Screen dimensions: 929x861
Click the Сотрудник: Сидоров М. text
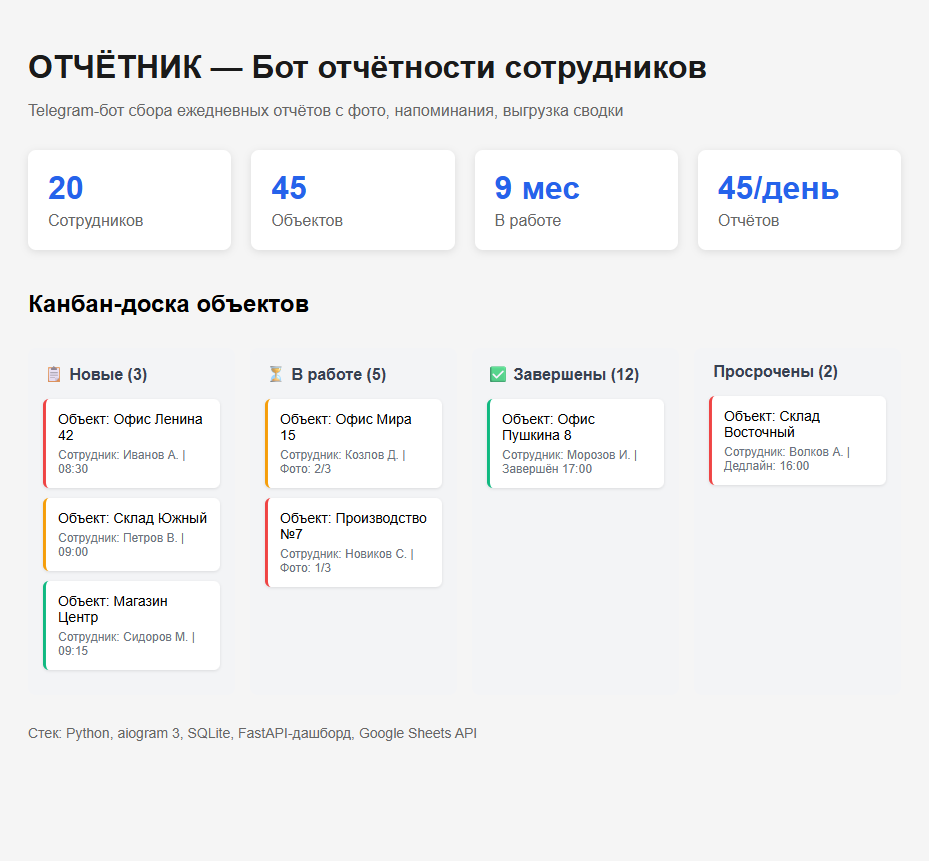pos(123,636)
